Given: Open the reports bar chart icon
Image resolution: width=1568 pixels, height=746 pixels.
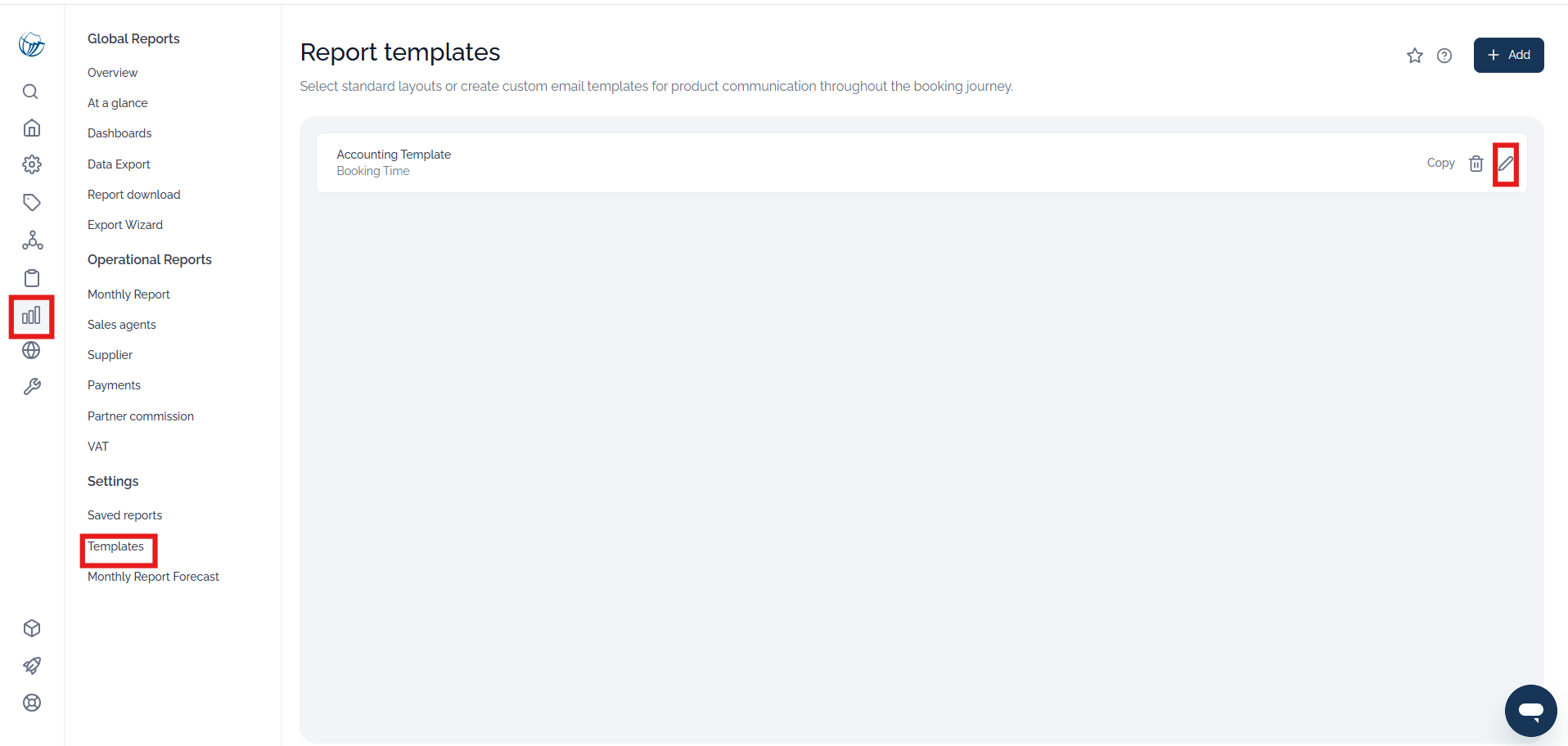Looking at the screenshot, I should tap(31, 316).
